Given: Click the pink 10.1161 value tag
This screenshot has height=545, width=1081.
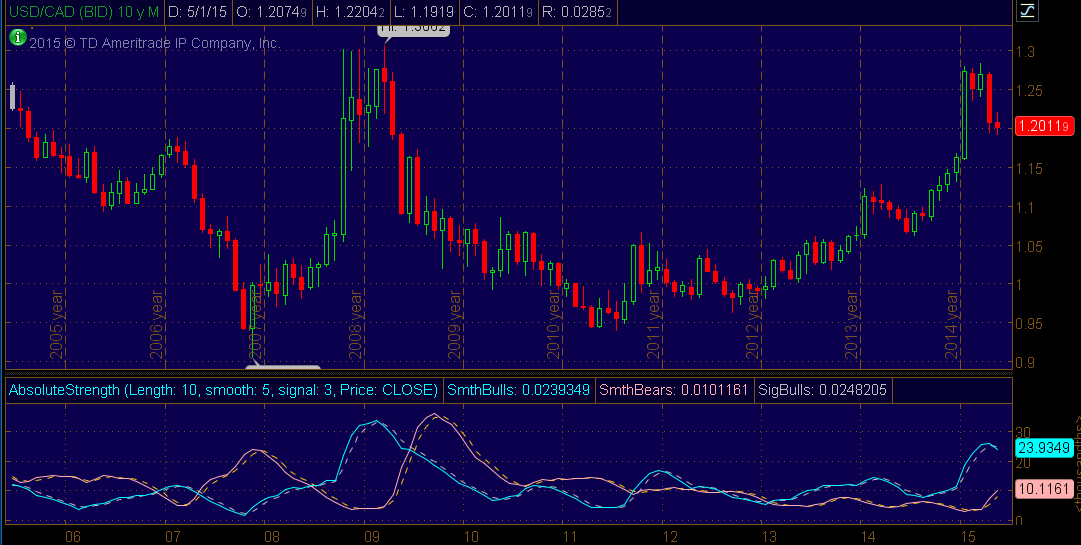Looking at the screenshot, I should (1044, 490).
